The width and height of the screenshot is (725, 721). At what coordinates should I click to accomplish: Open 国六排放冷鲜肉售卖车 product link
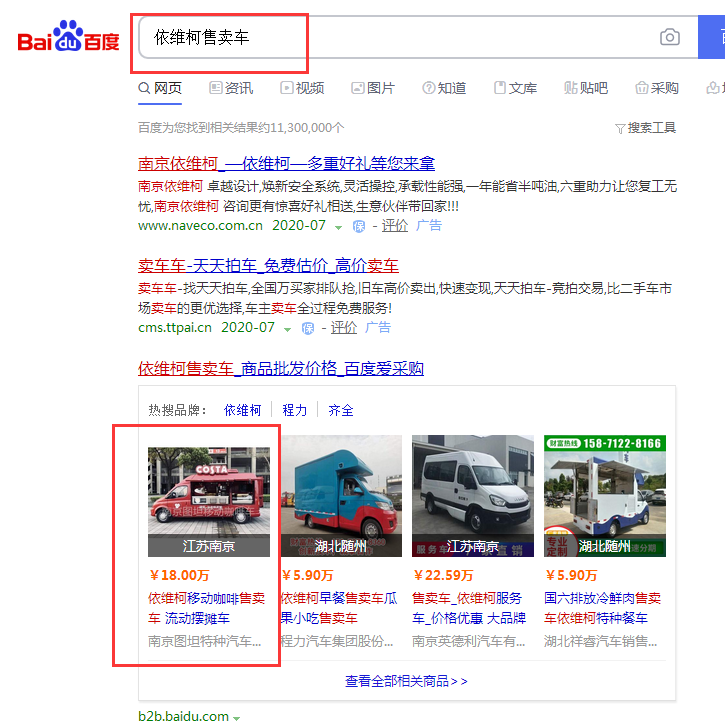pos(602,608)
